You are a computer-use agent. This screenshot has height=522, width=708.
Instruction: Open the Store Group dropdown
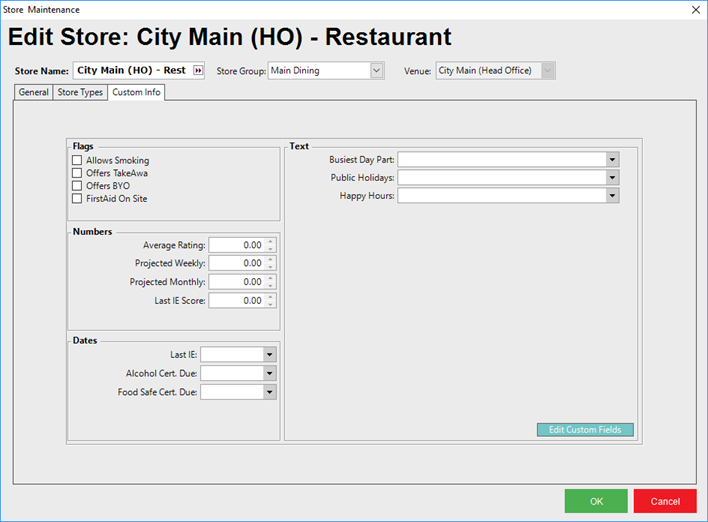pos(376,71)
